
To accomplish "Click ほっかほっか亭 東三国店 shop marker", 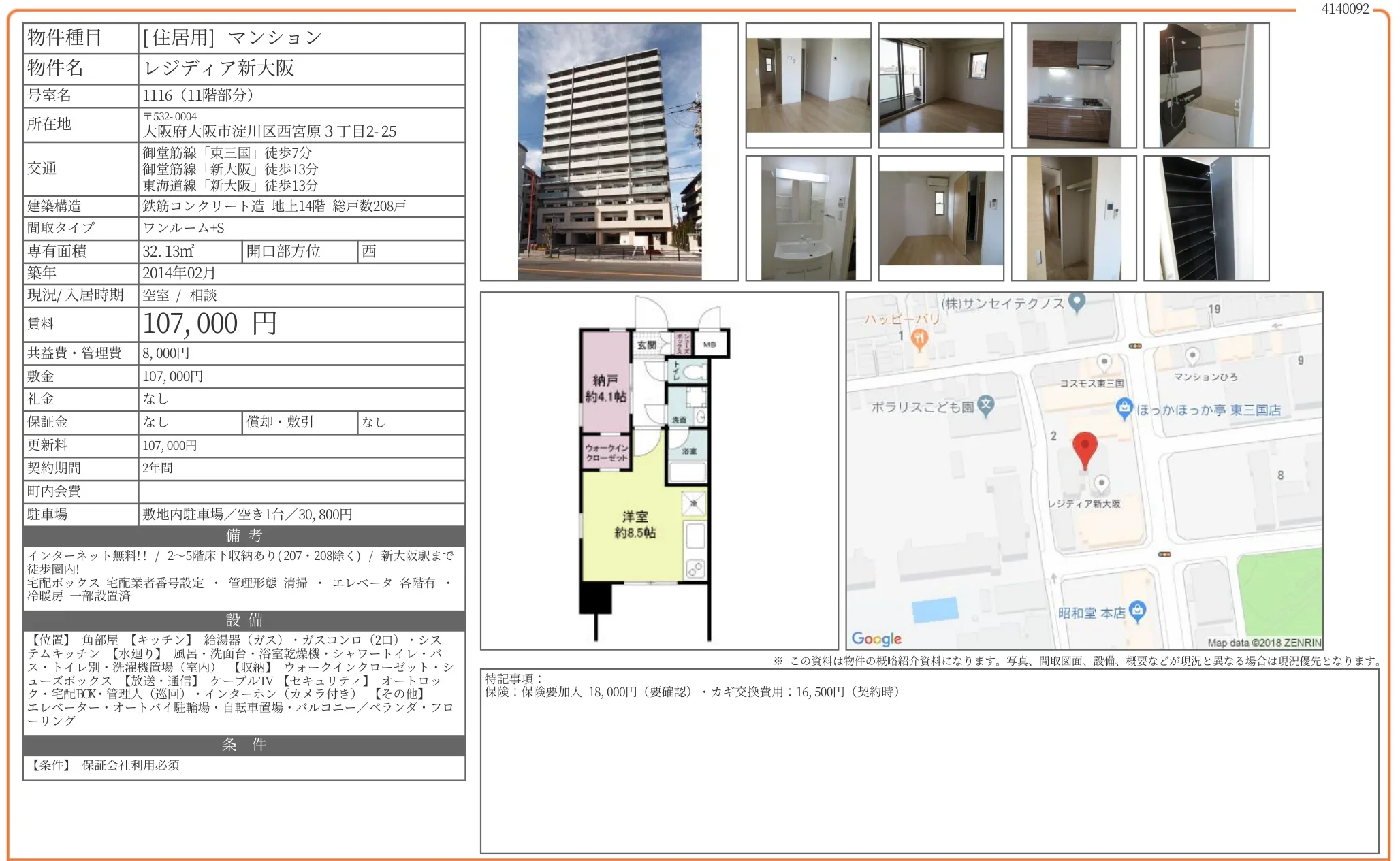I will (1124, 408).
